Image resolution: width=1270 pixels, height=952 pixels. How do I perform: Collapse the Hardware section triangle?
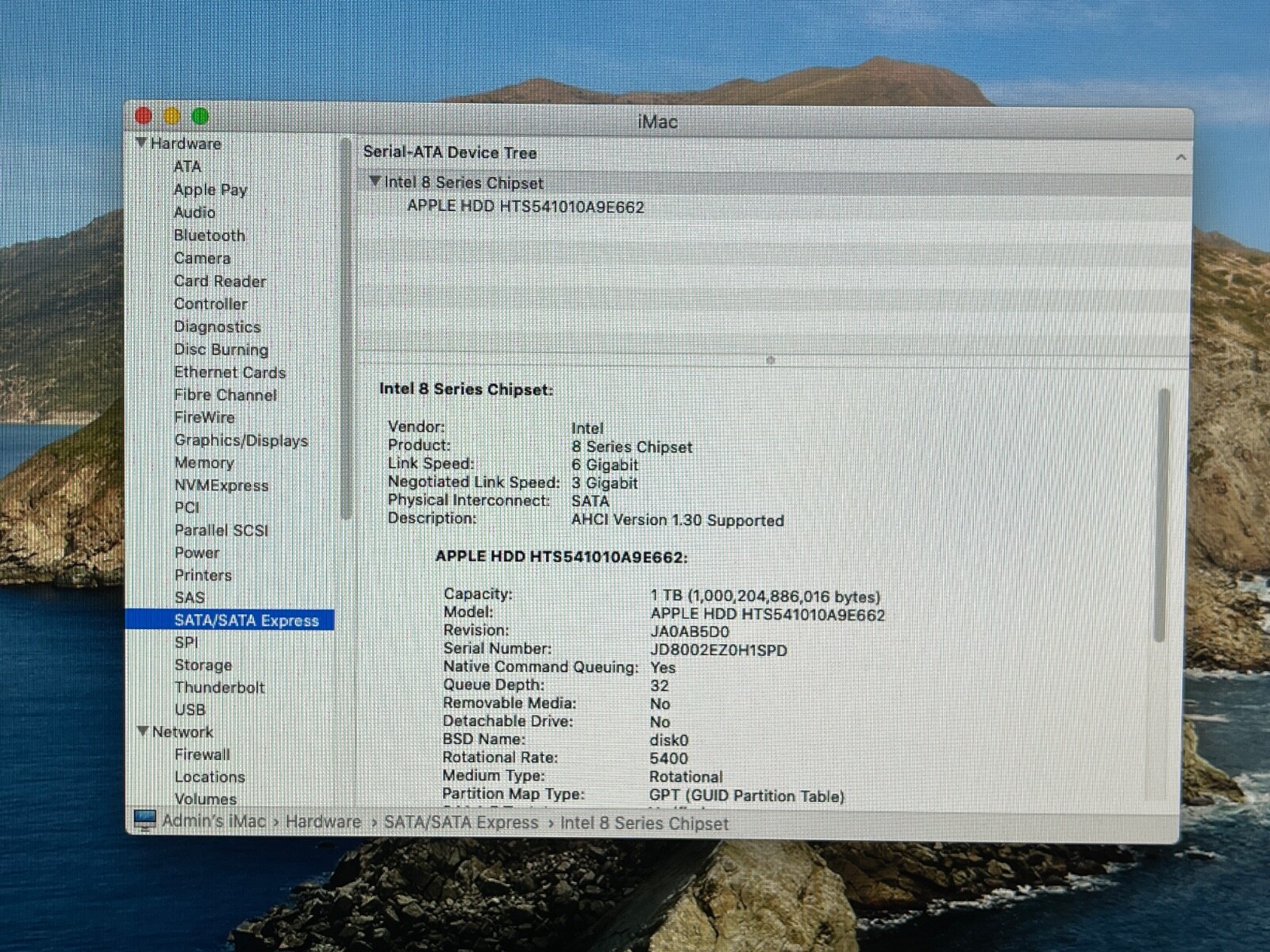pyautogui.click(x=141, y=143)
